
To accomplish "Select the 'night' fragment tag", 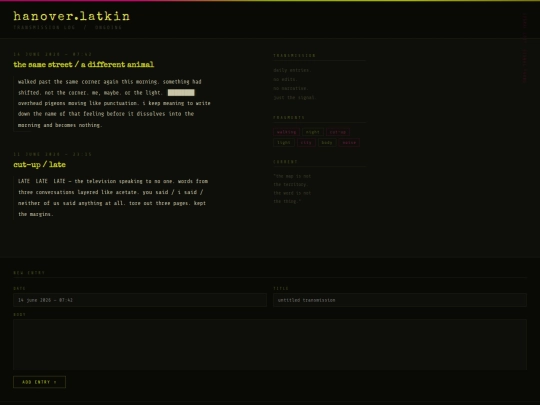I will (313, 132).
